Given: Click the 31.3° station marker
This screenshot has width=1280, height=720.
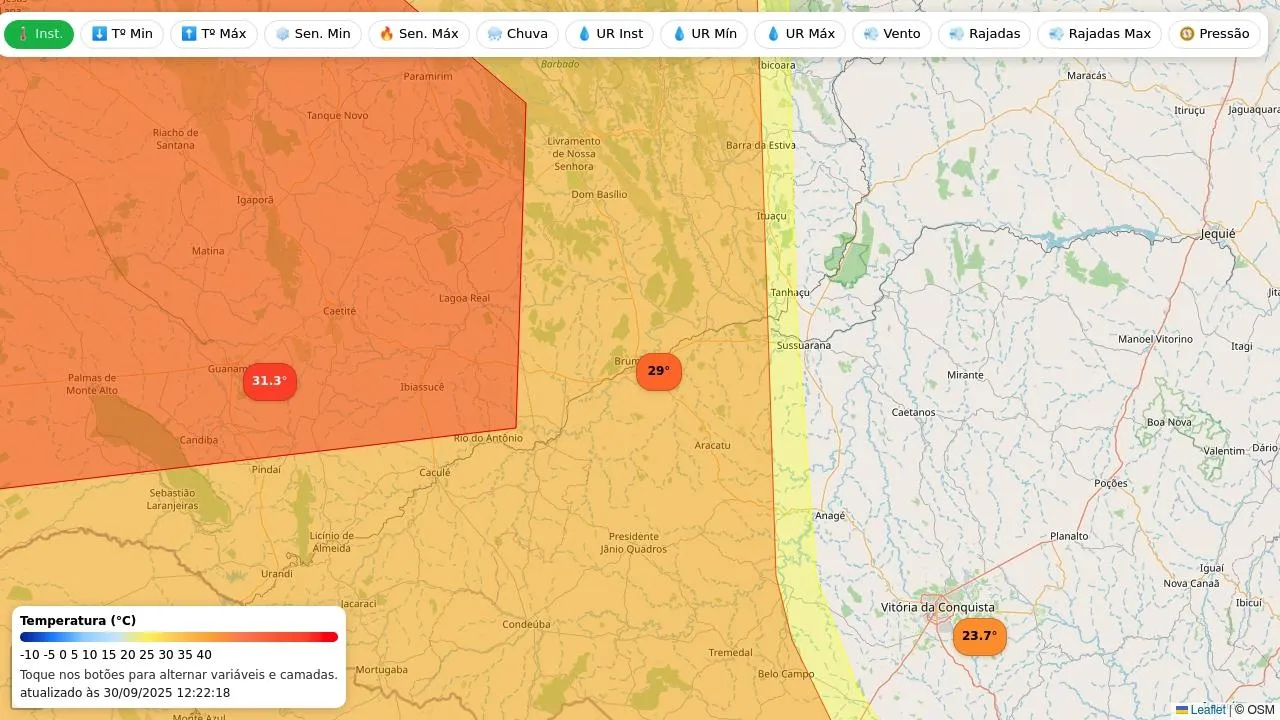Looking at the screenshot, I should (270, 381).
